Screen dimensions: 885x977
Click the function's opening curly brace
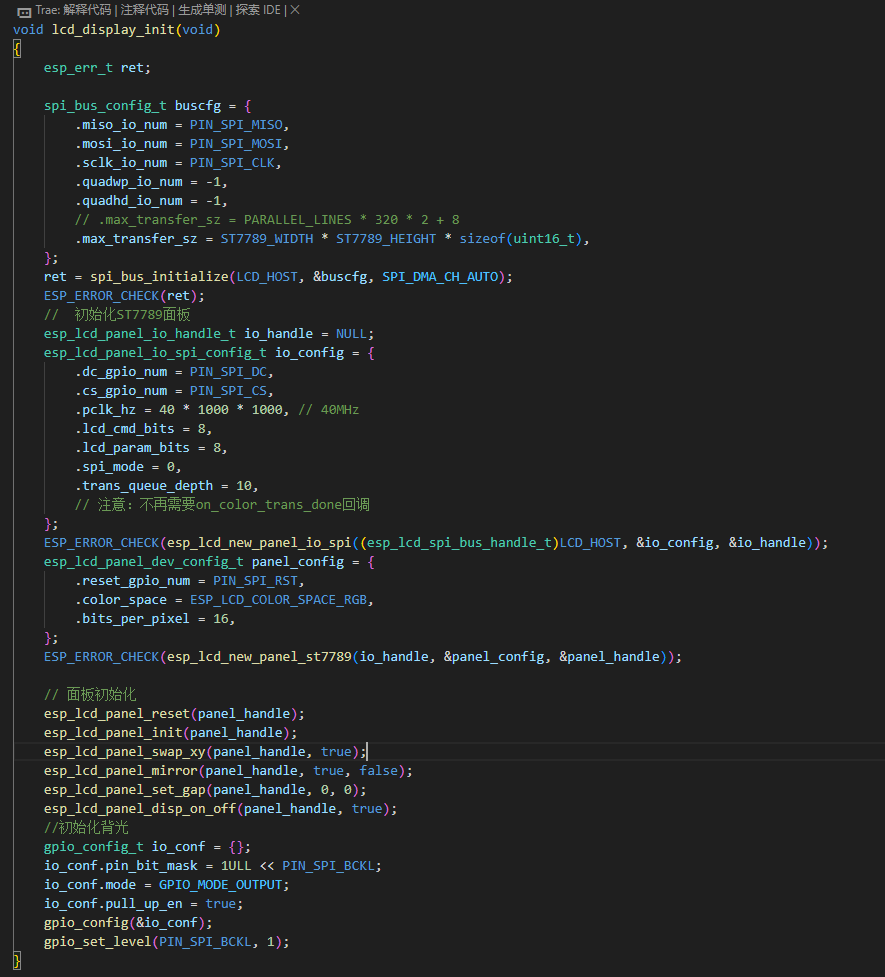[17, 49]
